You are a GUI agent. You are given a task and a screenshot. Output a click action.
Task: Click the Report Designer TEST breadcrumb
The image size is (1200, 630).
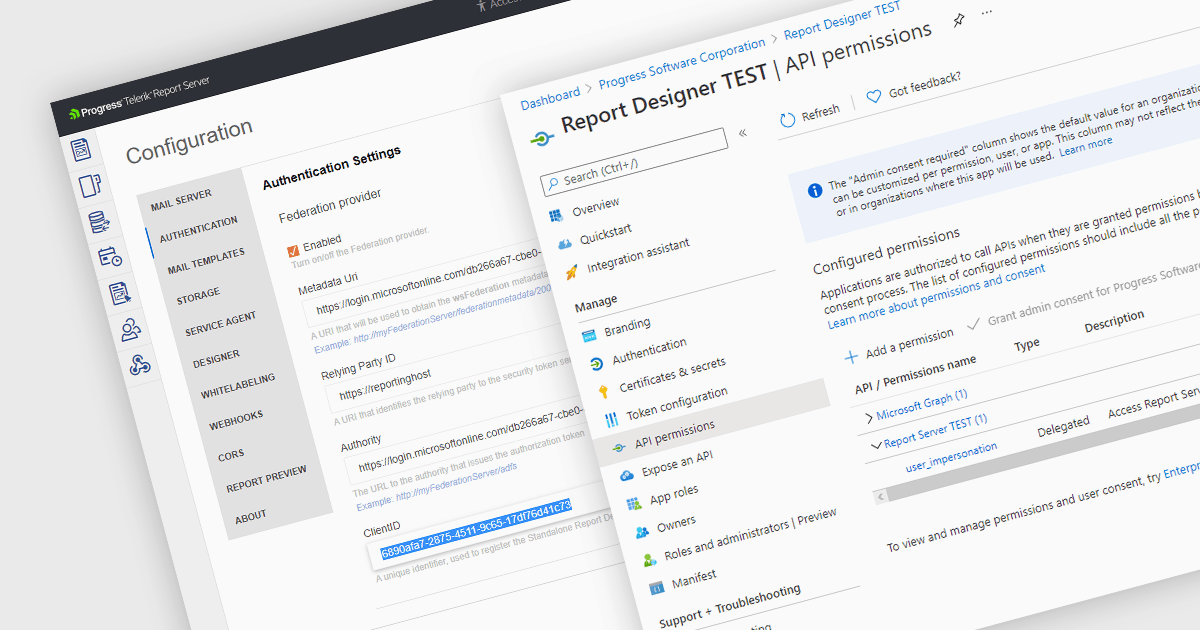[842, 19]
